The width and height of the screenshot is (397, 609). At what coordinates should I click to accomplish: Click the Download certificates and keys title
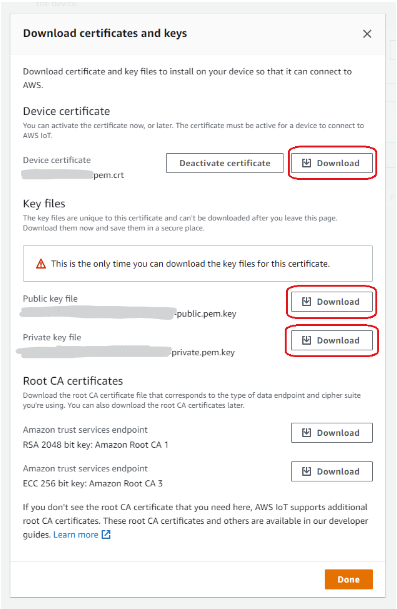pos(105,33)
